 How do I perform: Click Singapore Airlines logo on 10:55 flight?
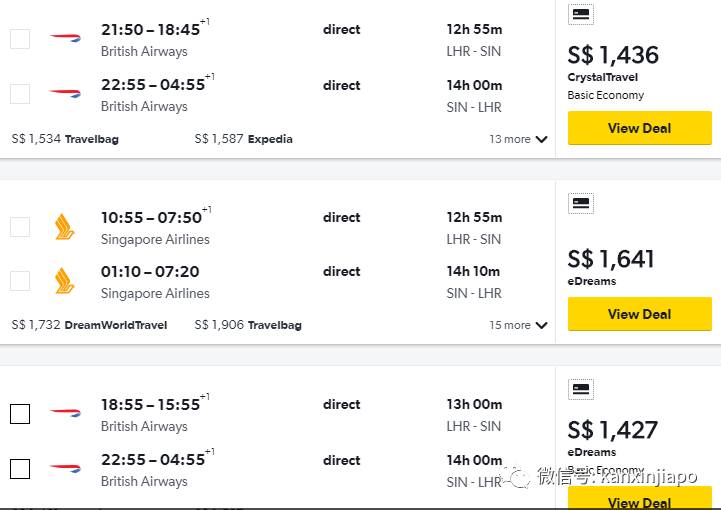(65, 227)
